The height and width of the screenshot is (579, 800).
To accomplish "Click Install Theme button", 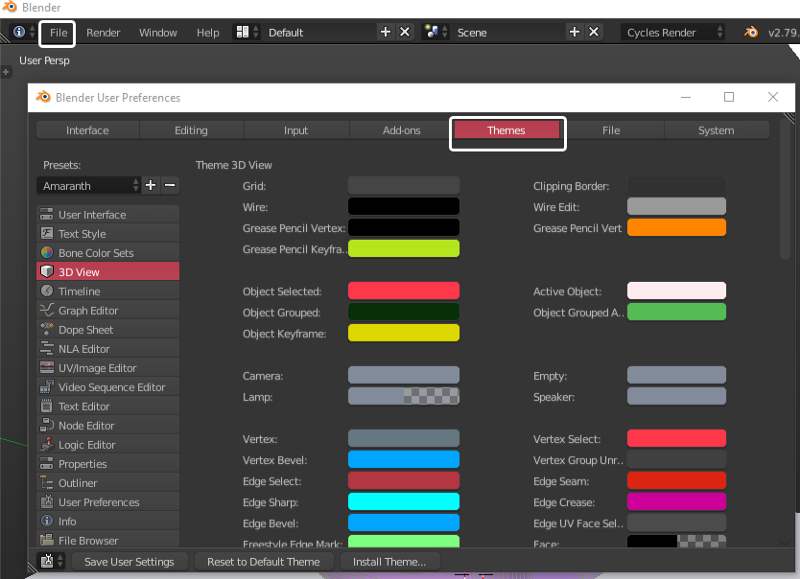I will tap(390, 562).
